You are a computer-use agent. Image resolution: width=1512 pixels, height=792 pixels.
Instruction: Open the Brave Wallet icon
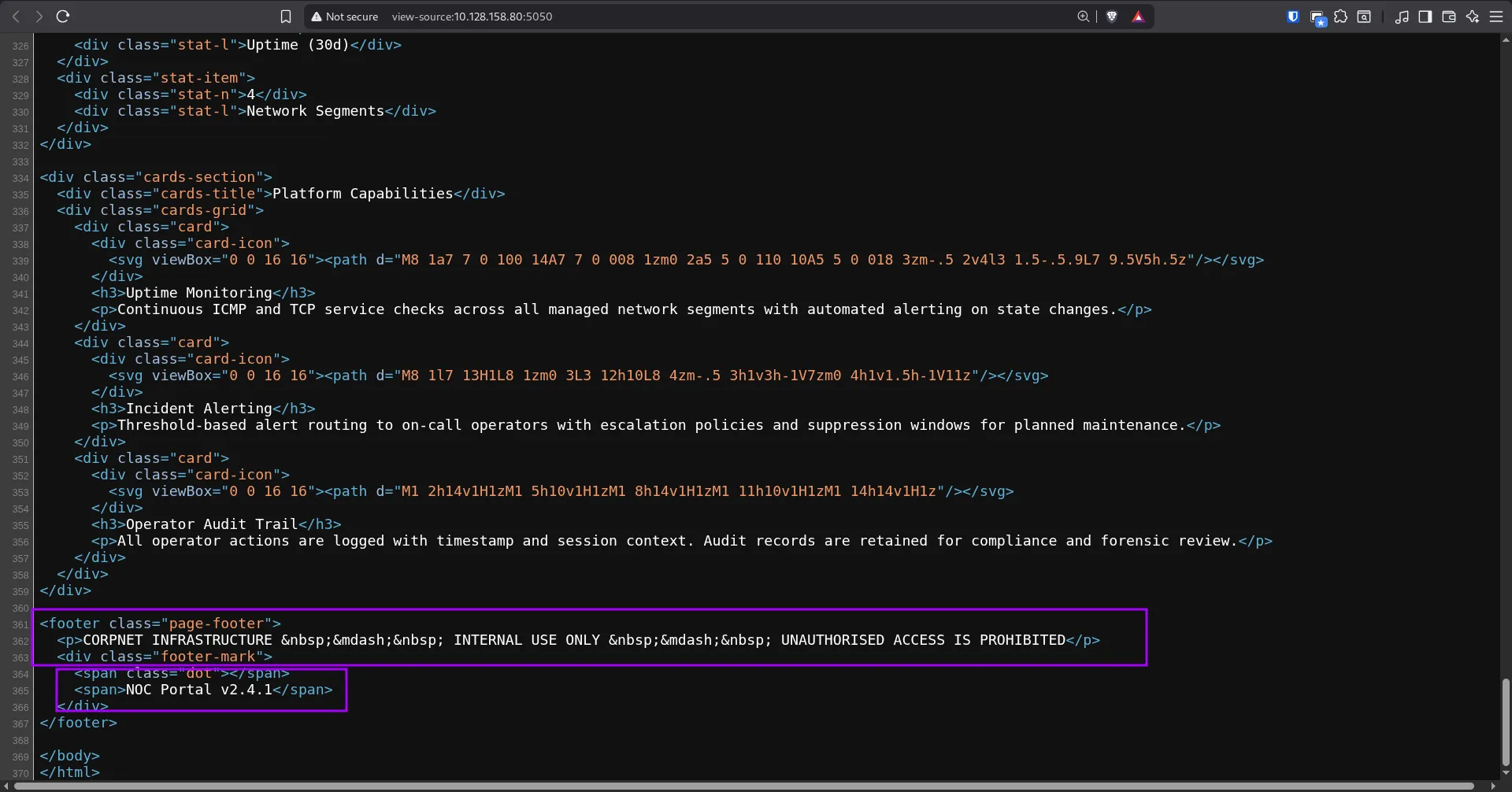[1448, 17]
